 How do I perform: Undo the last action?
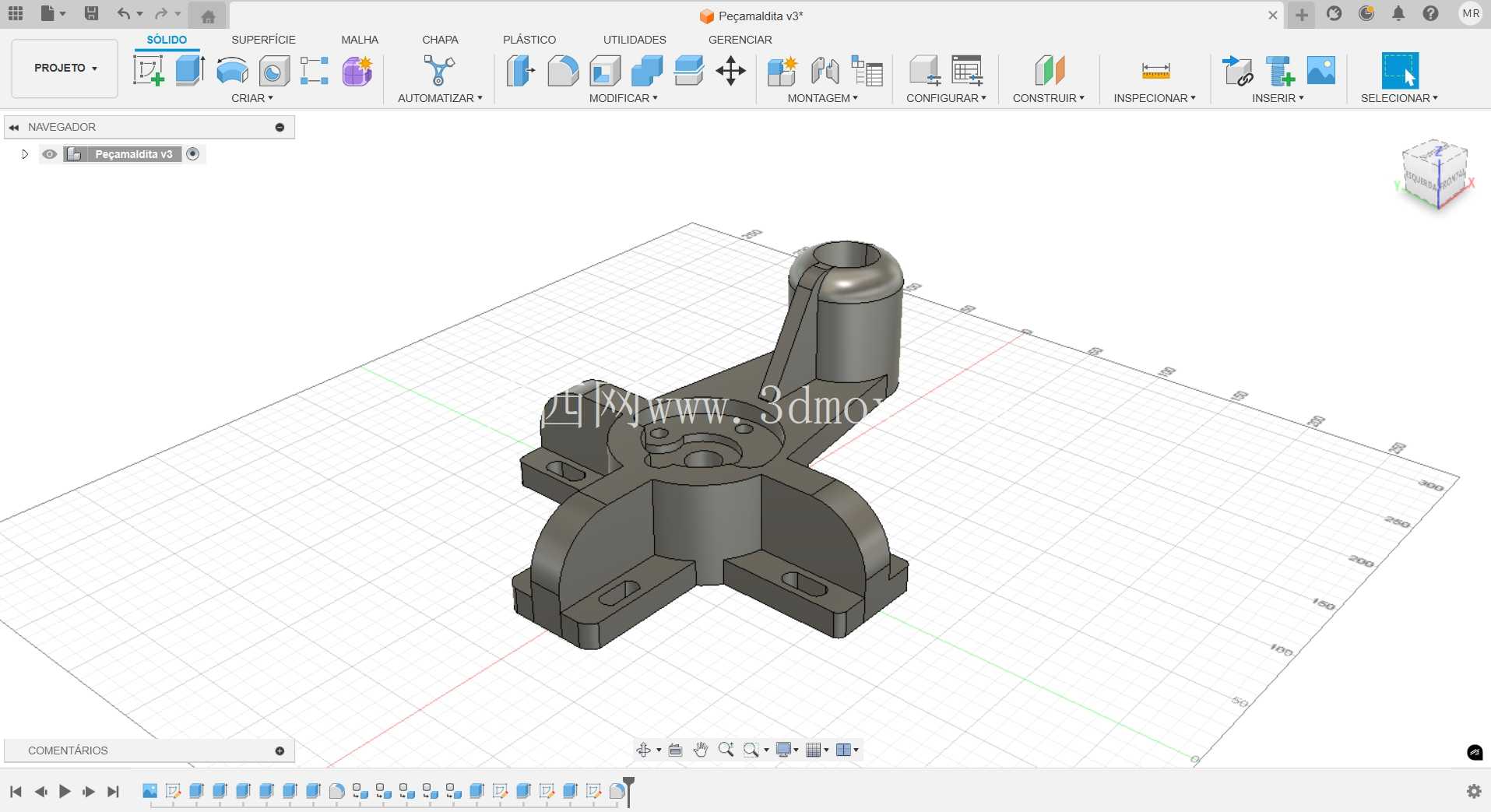(123, 13)
